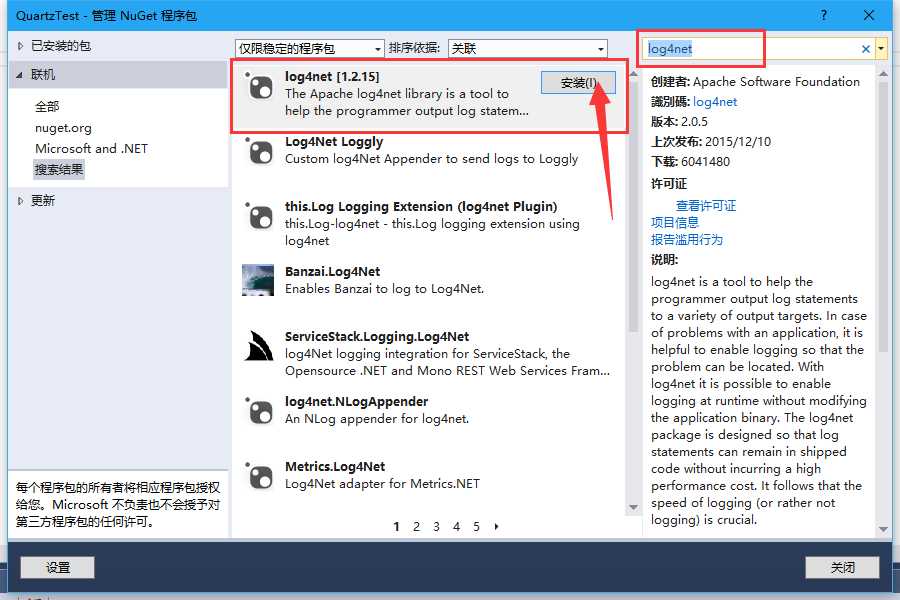
Task: Click into the log4net search field
Action: 751,49
